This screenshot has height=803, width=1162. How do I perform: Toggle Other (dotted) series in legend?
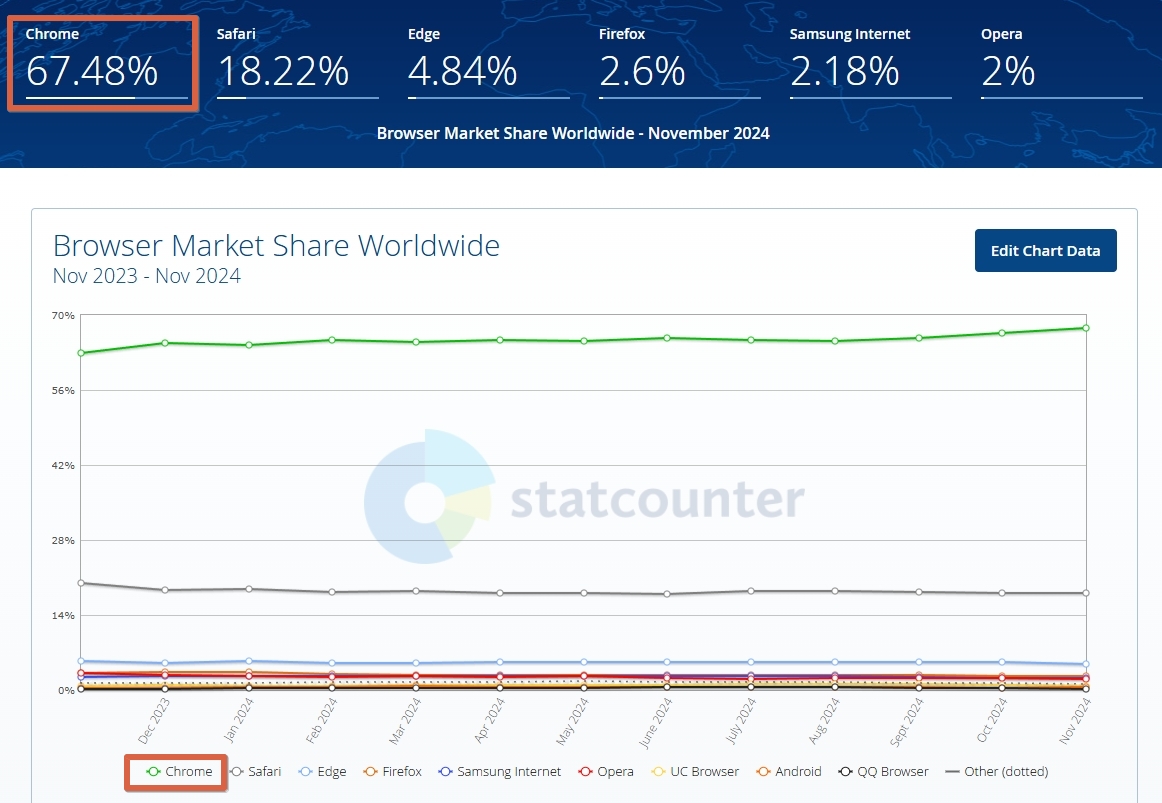997,771
